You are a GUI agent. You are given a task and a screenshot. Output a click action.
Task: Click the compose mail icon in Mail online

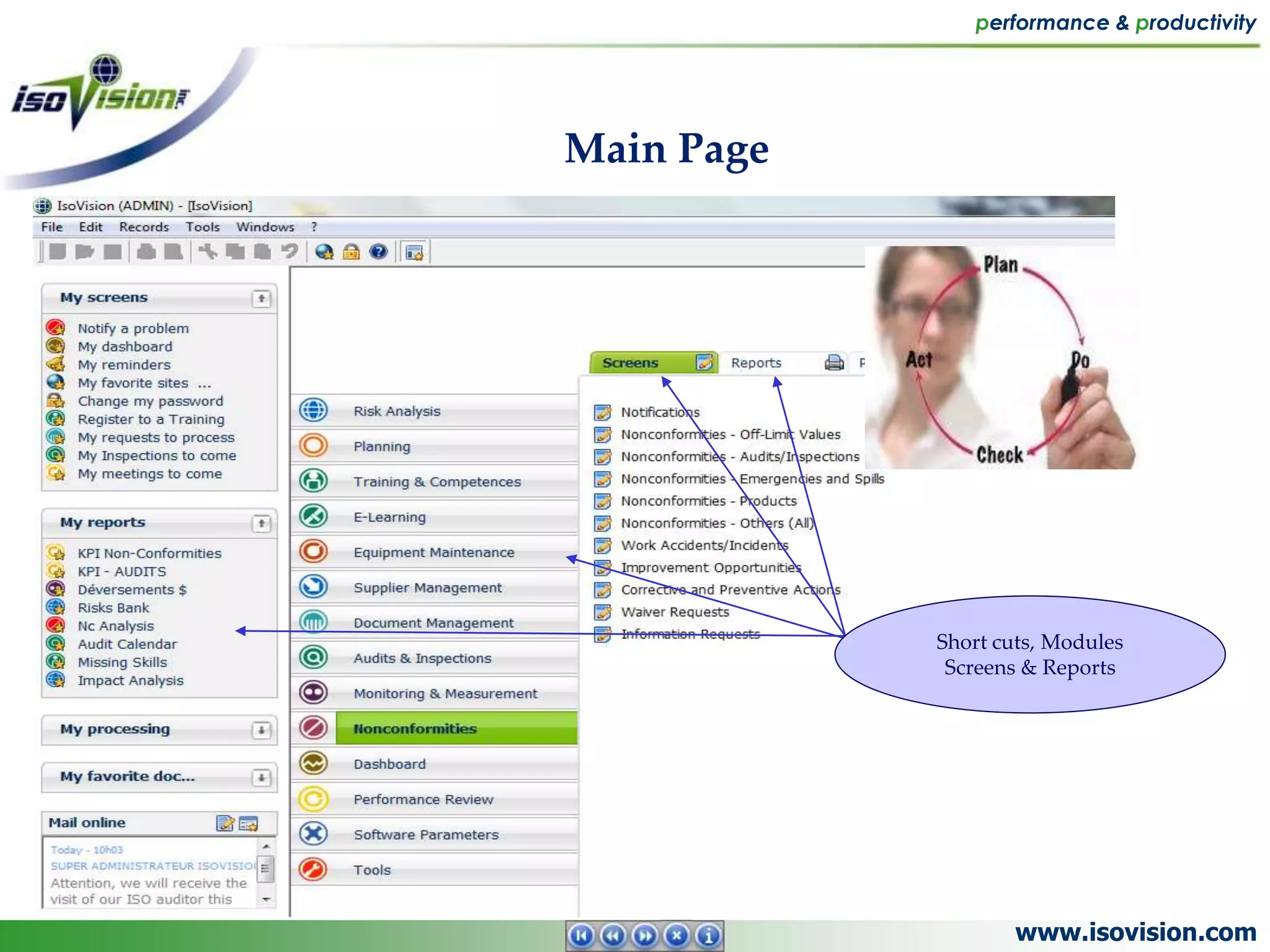coord(225,822)
